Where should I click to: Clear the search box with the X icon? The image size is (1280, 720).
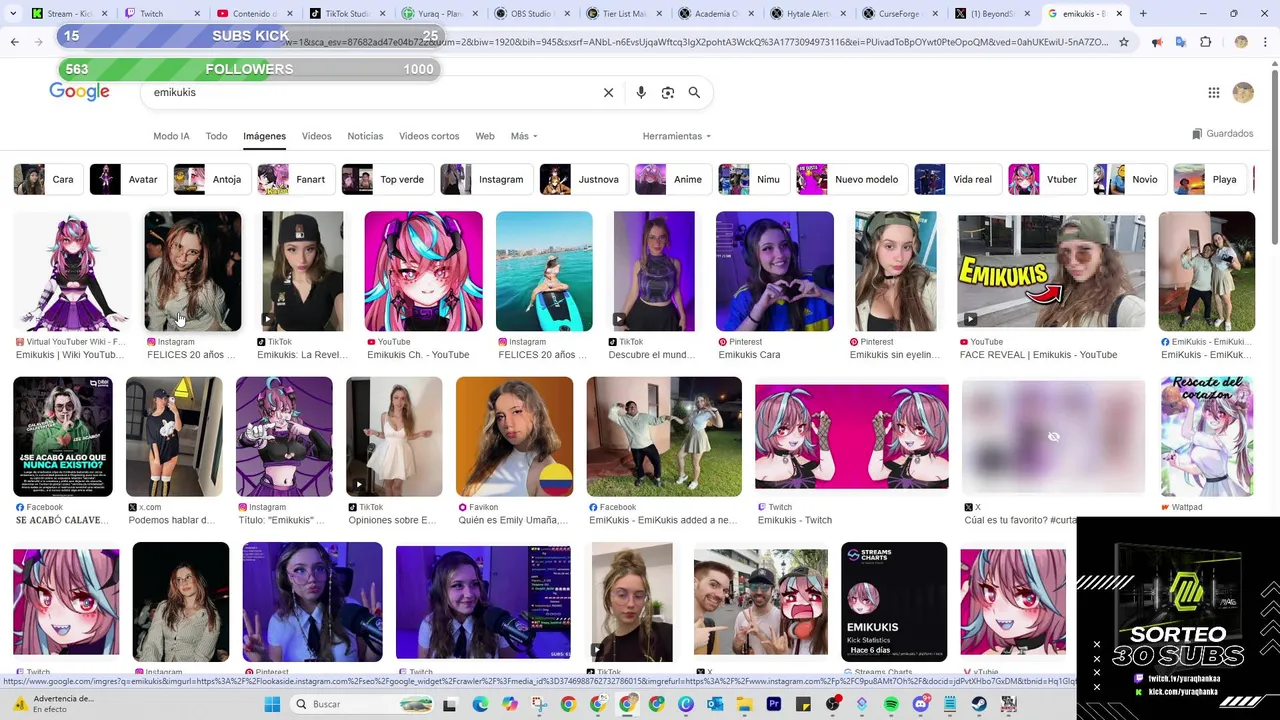pyautogui.click(x=608, y=92)
